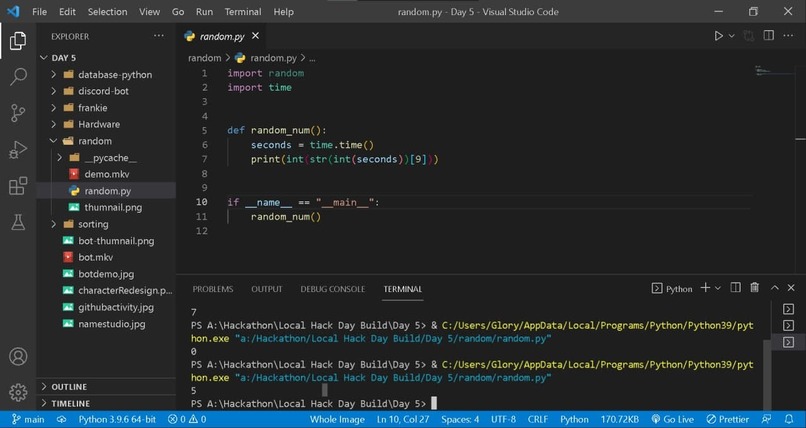
Task: Toggle Prettier formatter in status bar
Action: click(x=727, y=419)
